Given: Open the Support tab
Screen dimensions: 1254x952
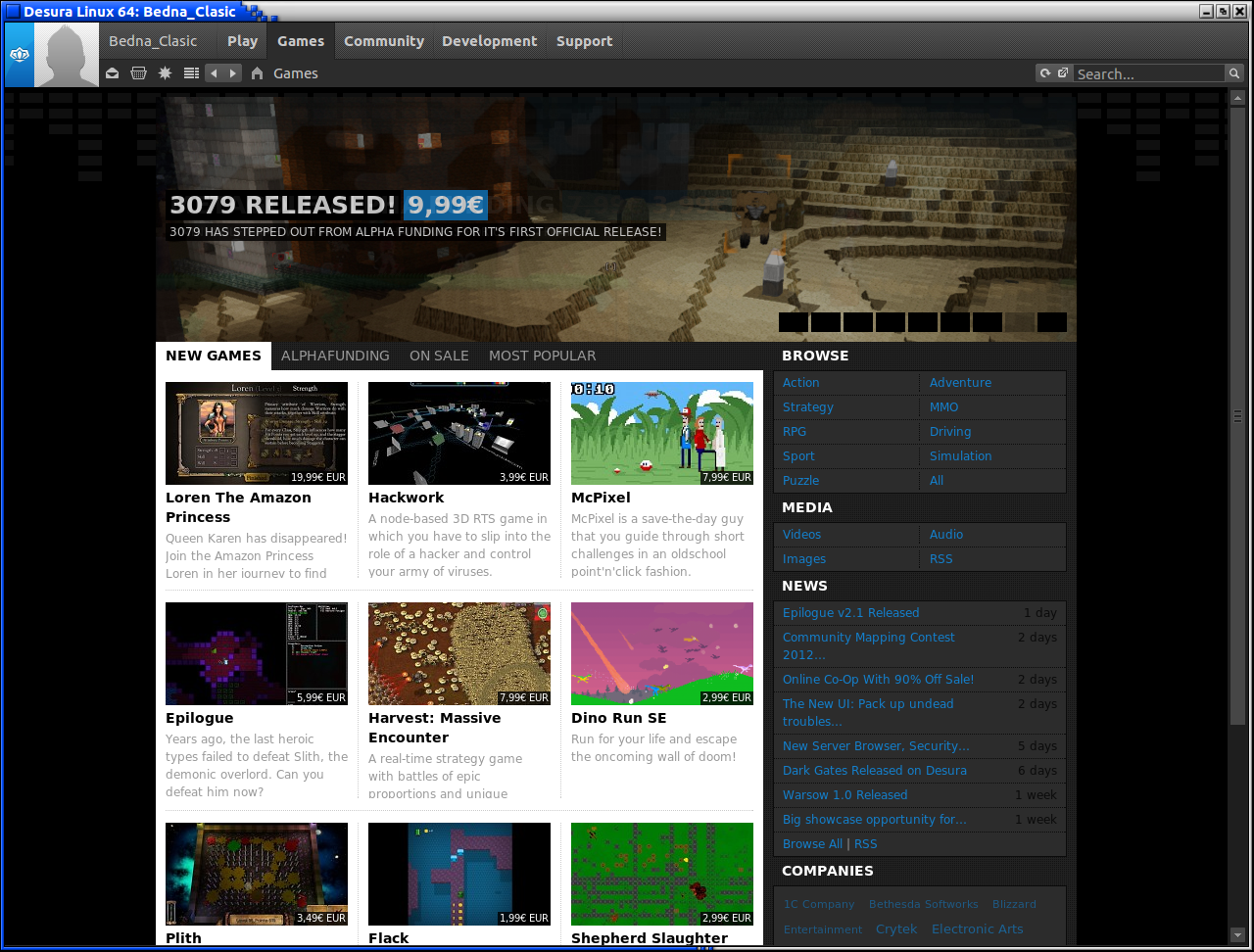Looking at the screenshot, I should click(x=585, y=41).
